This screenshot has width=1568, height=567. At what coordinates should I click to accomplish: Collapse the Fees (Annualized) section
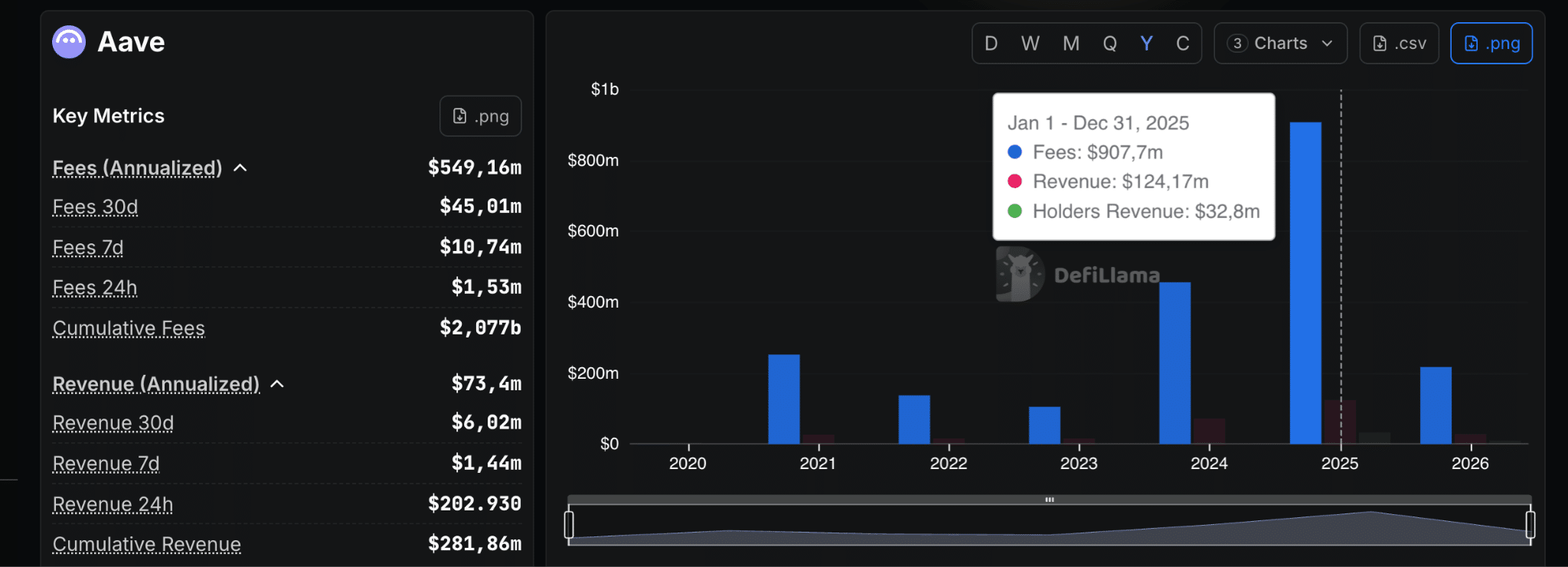tap(240, 168)
